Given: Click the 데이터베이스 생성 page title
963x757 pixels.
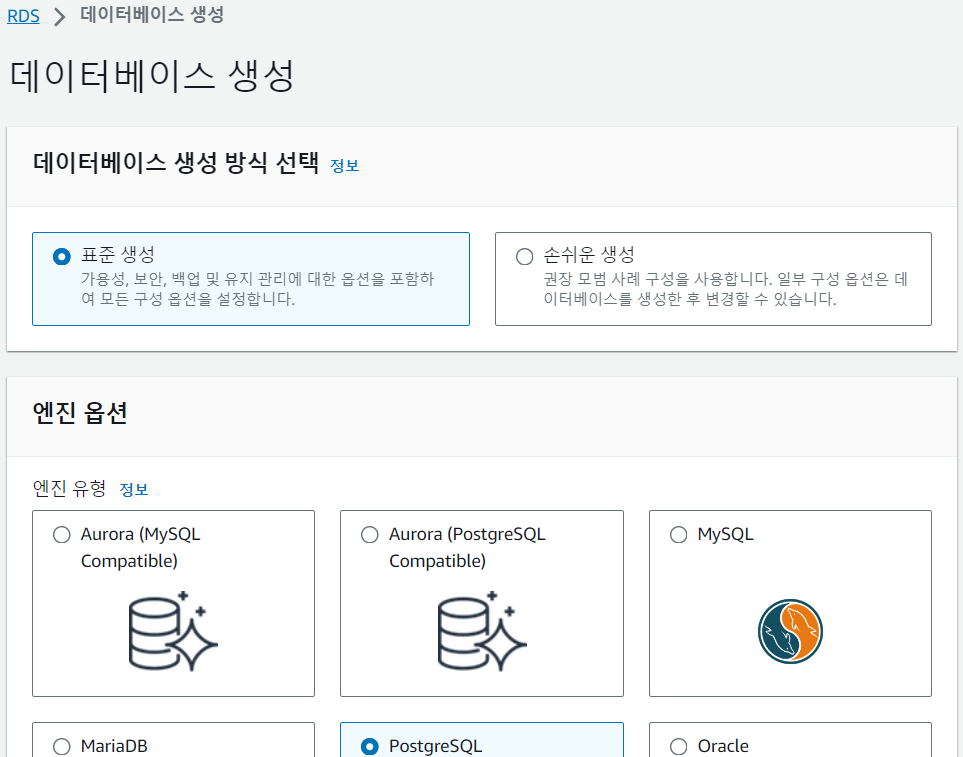Looking at the screenshot, I should pyautogui.click(x=152, y=76).
